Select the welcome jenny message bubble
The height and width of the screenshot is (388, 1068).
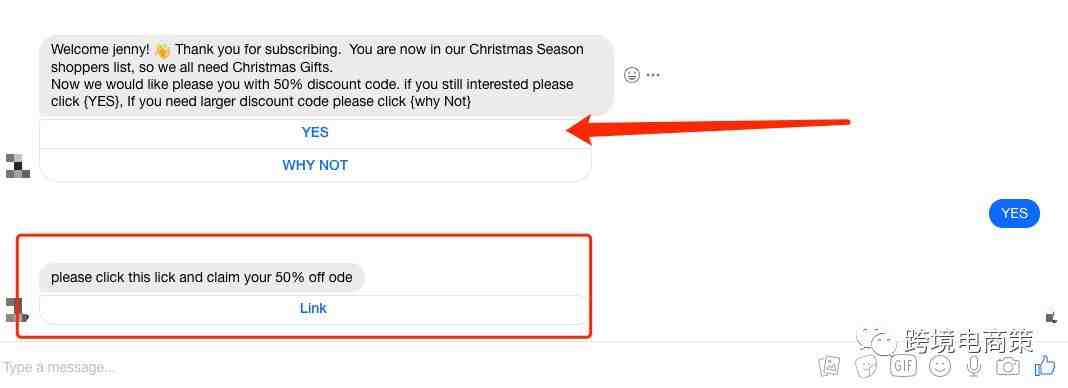327,76
